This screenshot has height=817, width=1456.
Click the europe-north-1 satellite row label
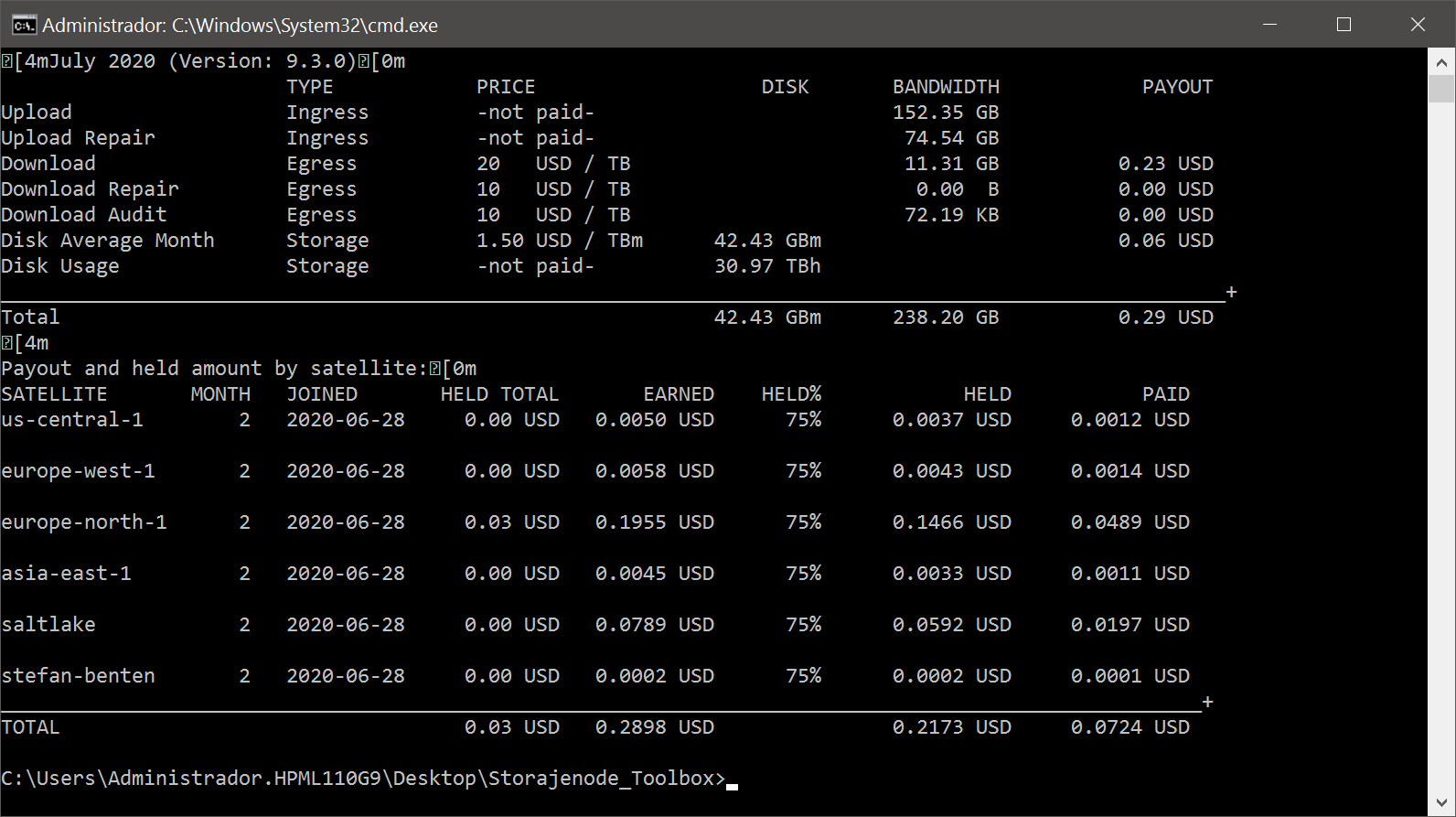click(x=84, y=522)
